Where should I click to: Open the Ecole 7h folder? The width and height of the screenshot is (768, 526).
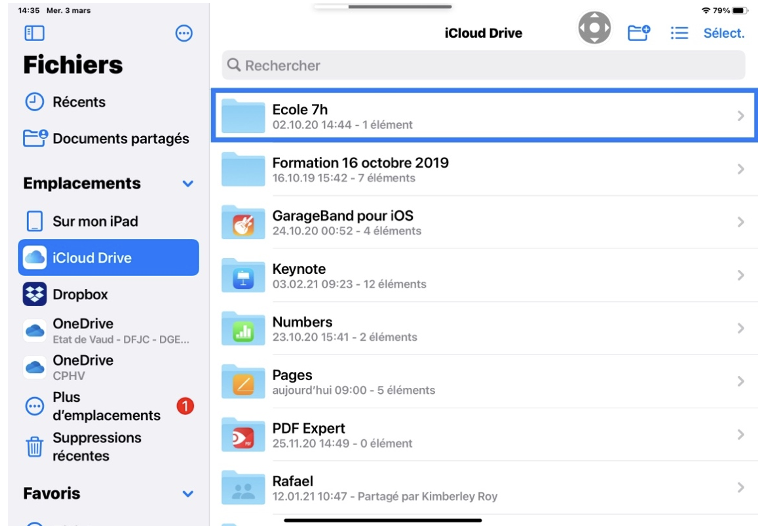(x=484, y=116)
